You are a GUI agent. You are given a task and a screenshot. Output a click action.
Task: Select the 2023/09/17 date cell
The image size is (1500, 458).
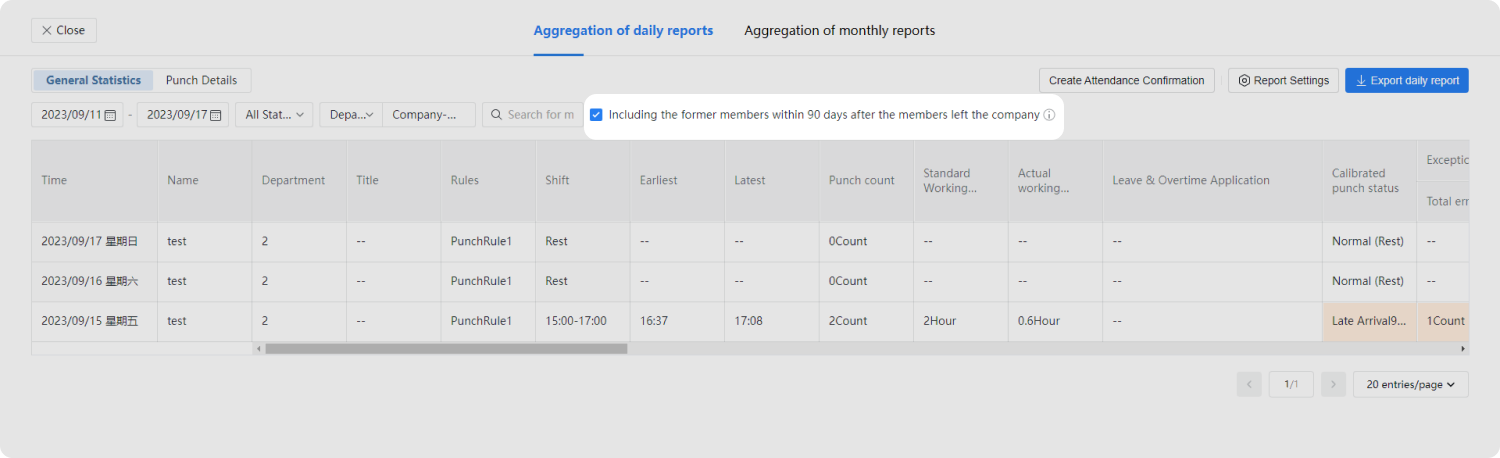pos(94,242)
